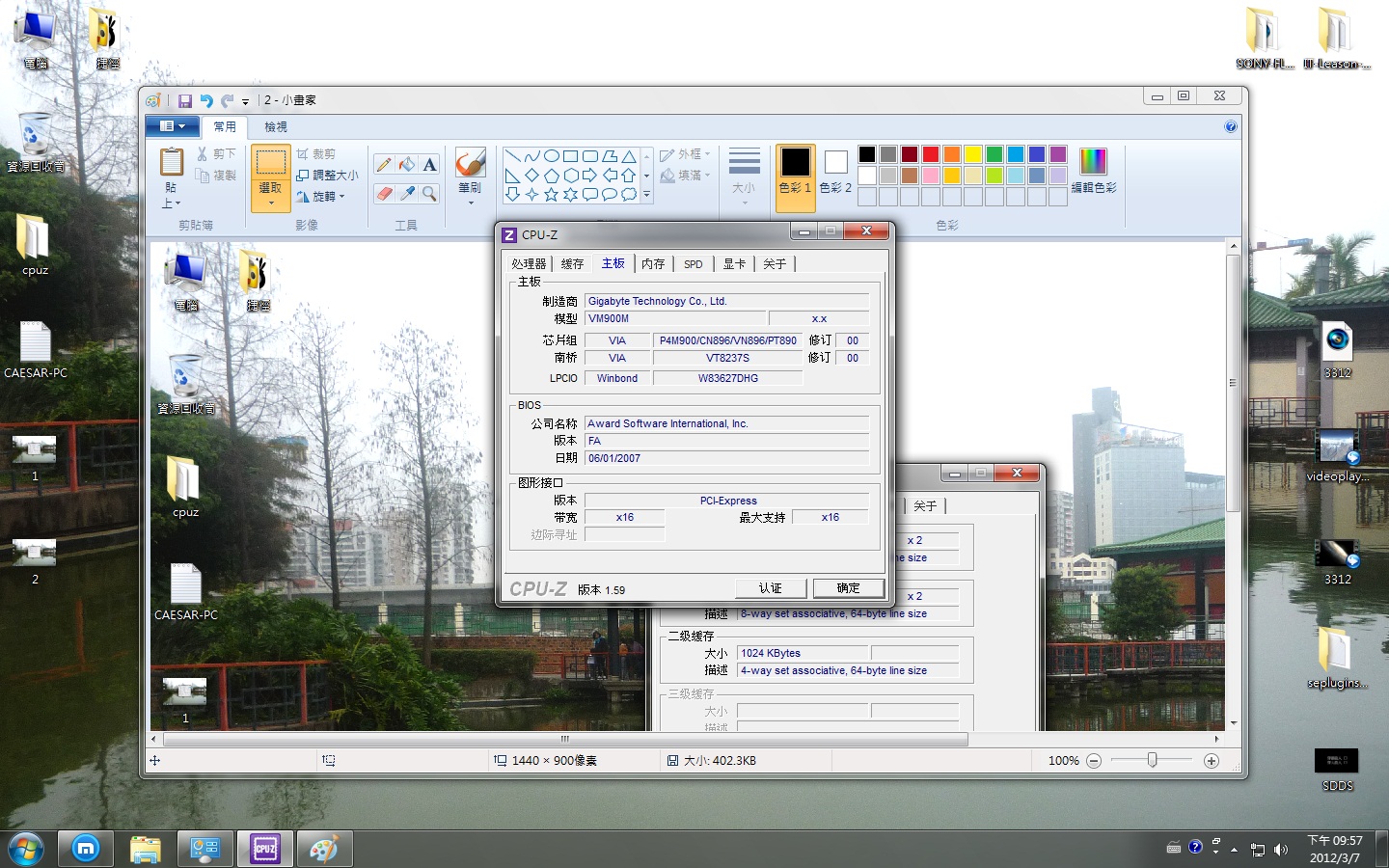
Task: Open the 缓存 tab in CPU-Z
Action: [572, 264]
